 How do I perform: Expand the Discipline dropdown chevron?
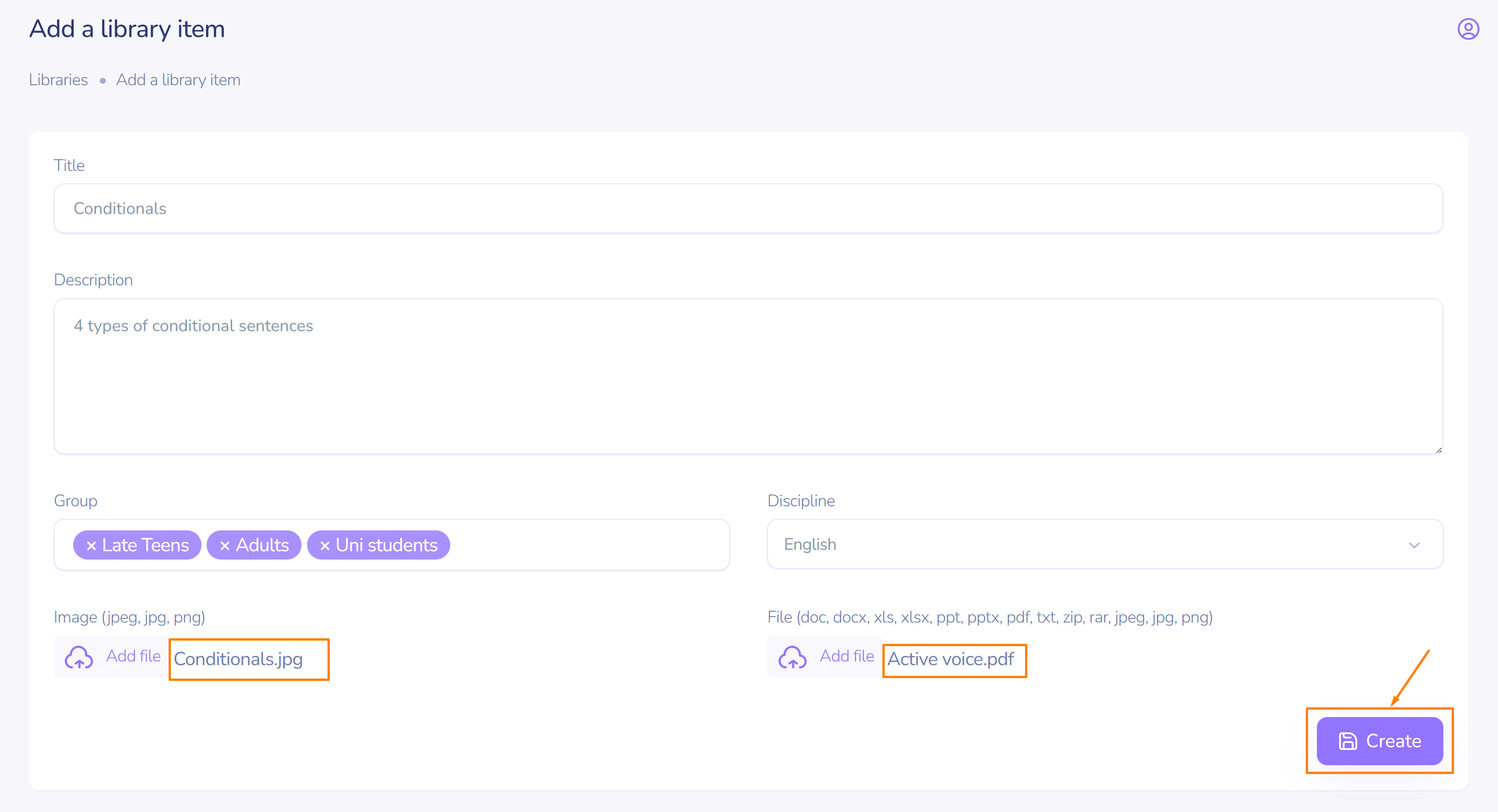point(1414,545)
